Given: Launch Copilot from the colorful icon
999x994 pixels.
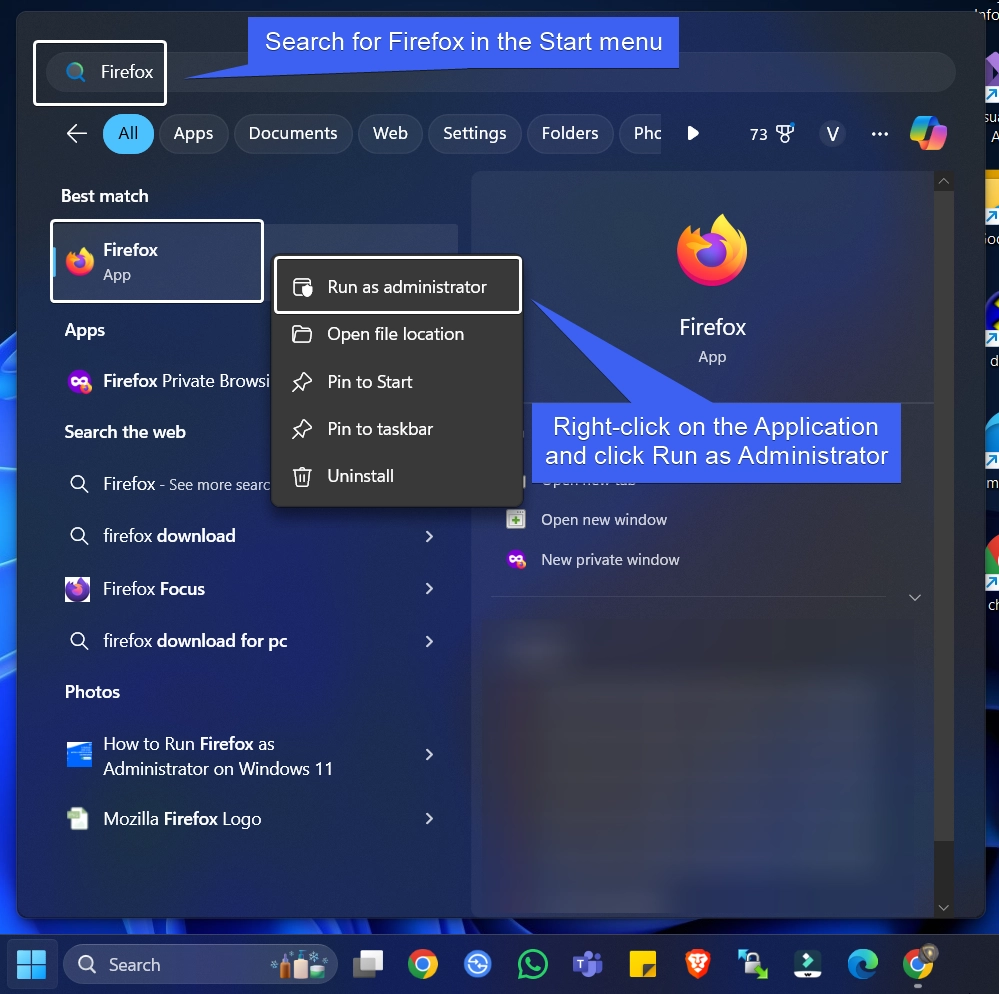Looking at the screenshot, I should pos(928,133).
